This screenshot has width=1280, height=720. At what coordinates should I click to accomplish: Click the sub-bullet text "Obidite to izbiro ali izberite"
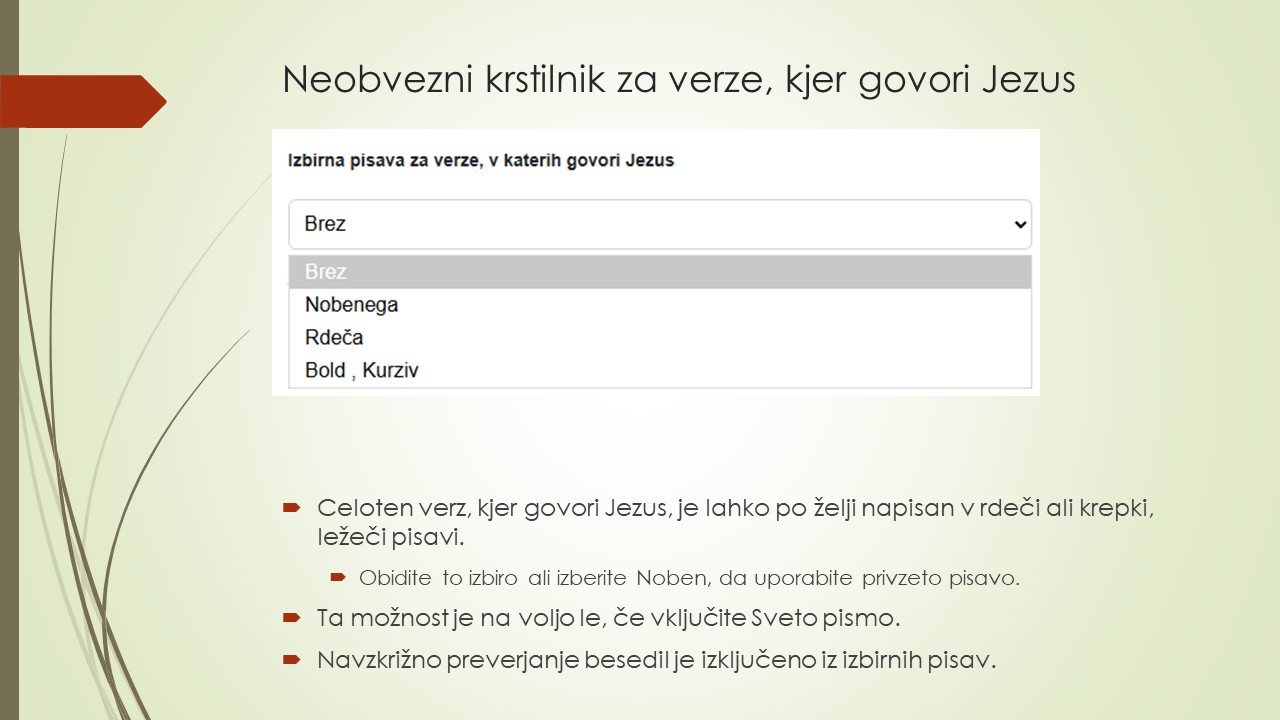[689, 578]
